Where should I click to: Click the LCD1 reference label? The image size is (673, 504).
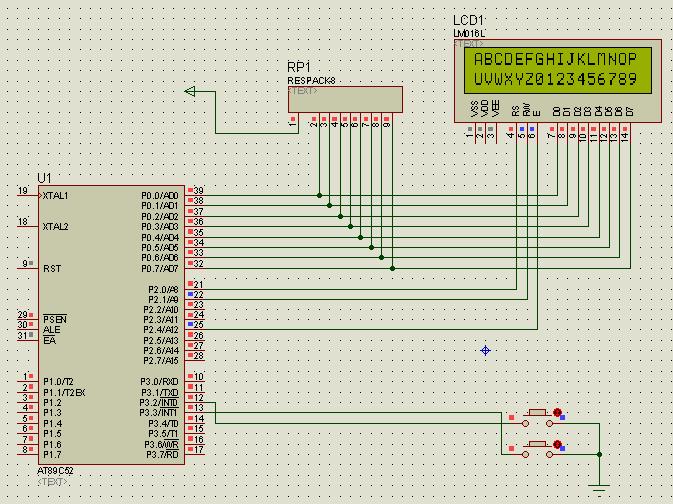468,21
